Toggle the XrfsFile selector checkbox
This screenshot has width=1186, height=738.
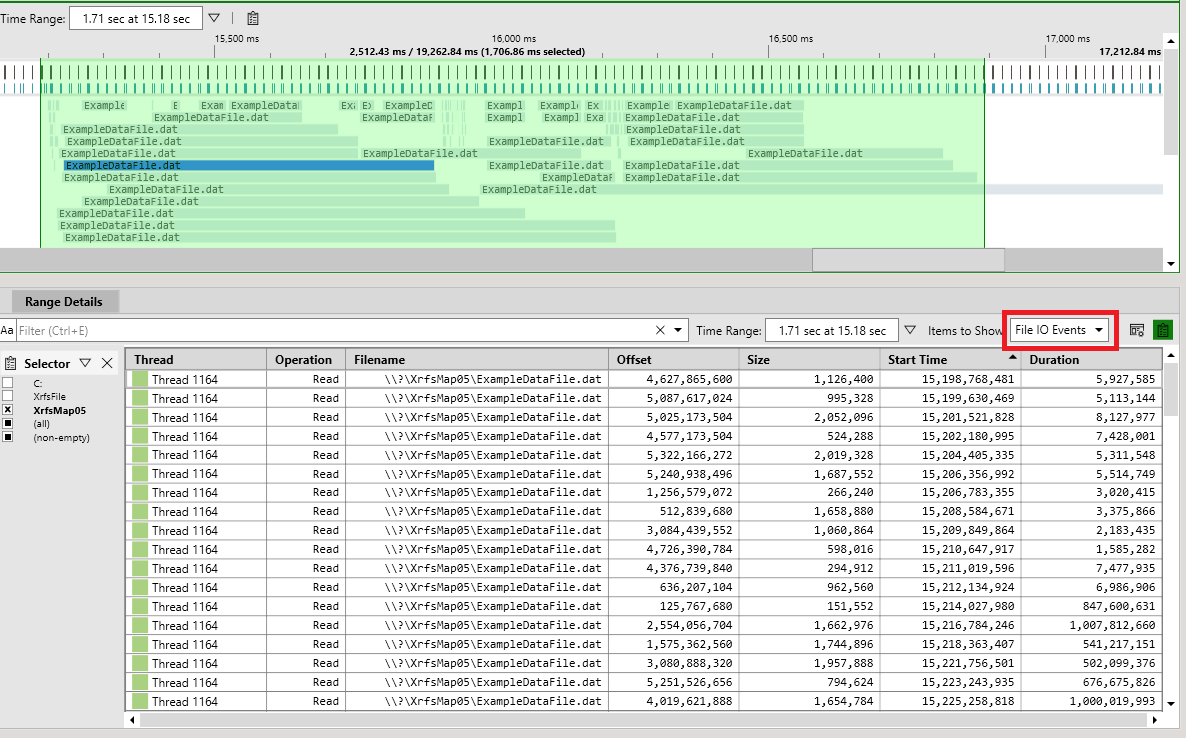[x=8, y=396]
